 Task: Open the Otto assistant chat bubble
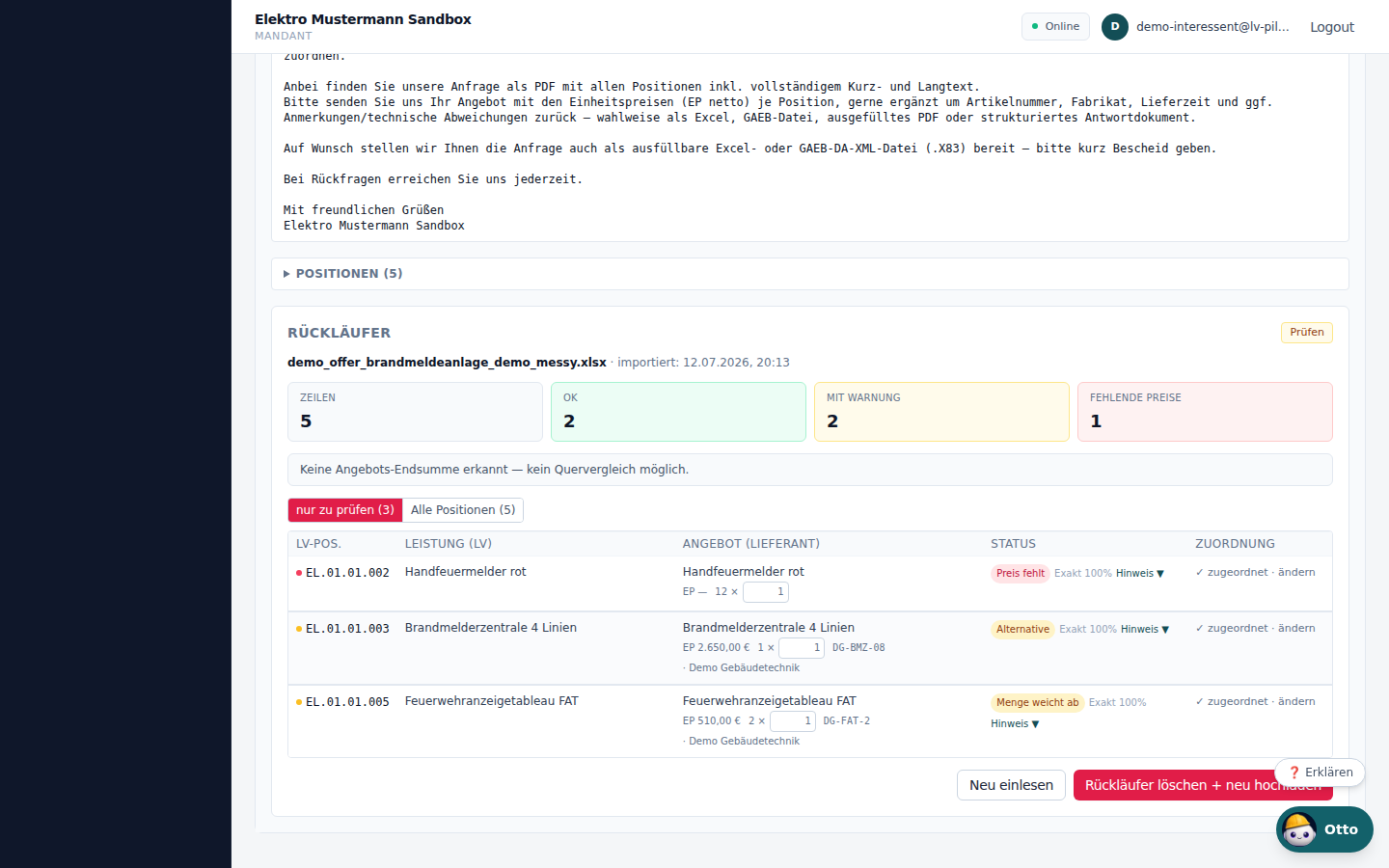1324,829
